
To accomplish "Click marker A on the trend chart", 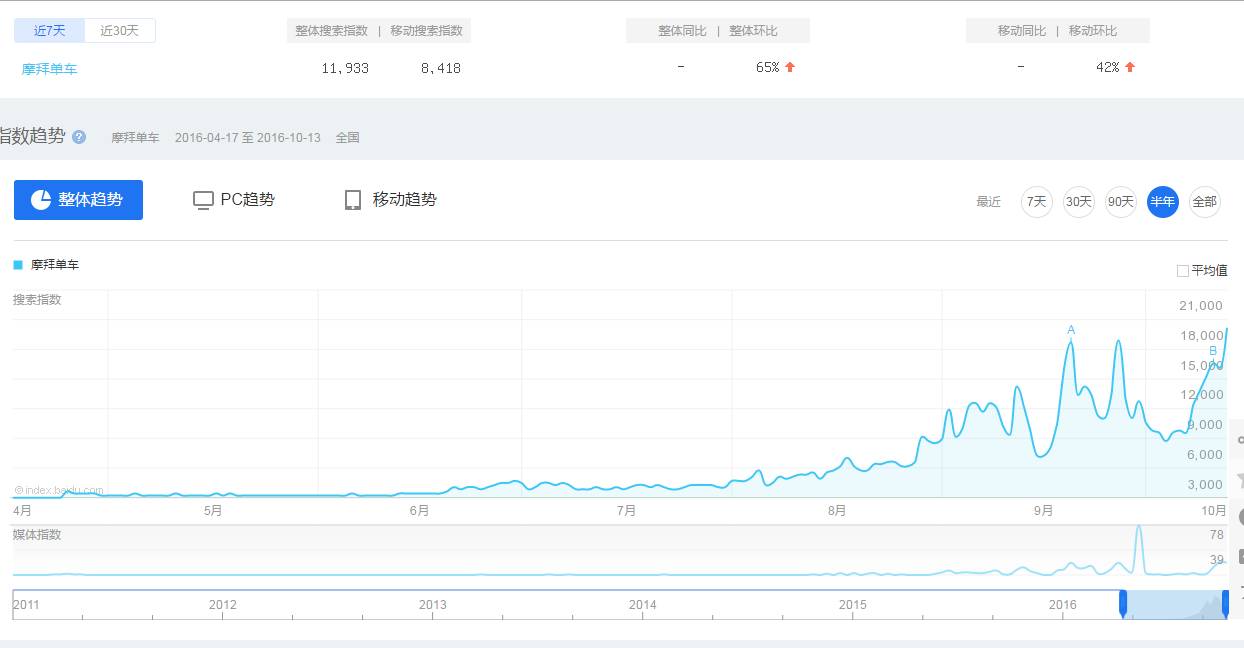I will (1071, 330).
